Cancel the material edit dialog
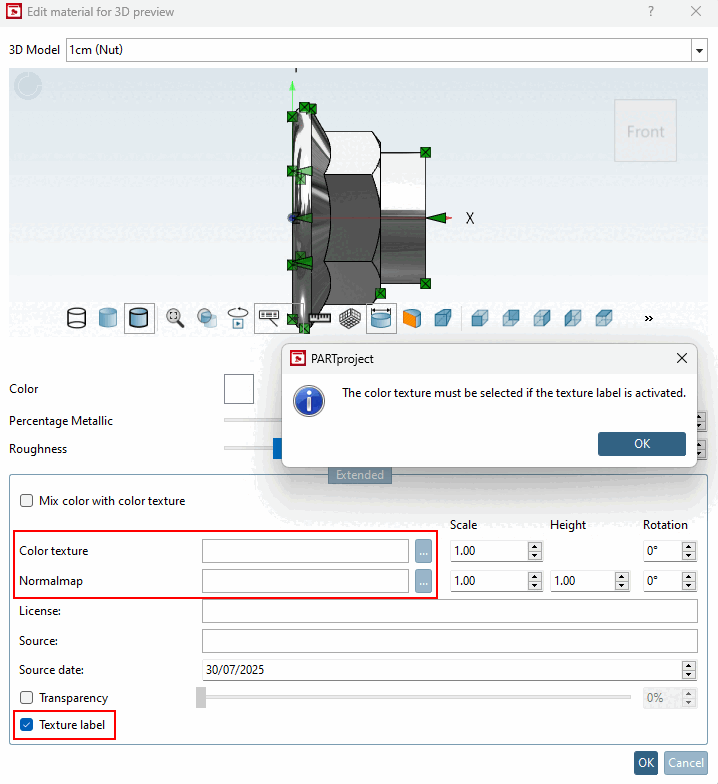This screenshot has width=718, height=784. click(686, 762)
